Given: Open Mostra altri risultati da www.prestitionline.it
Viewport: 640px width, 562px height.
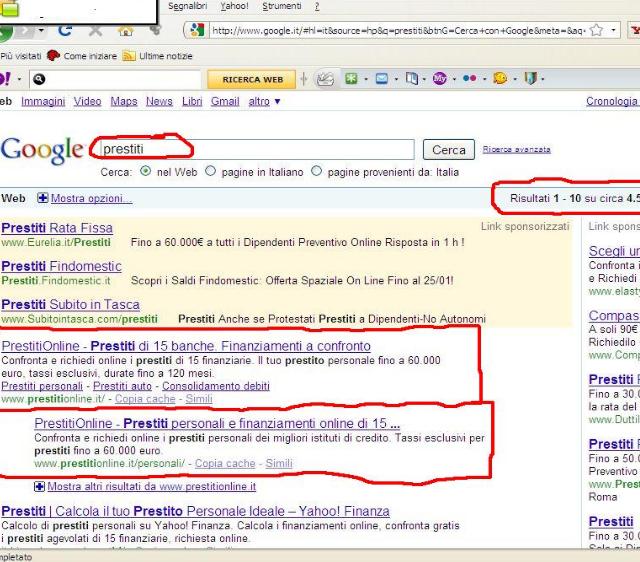Looking at the screenshot, I should coord(151,486).
